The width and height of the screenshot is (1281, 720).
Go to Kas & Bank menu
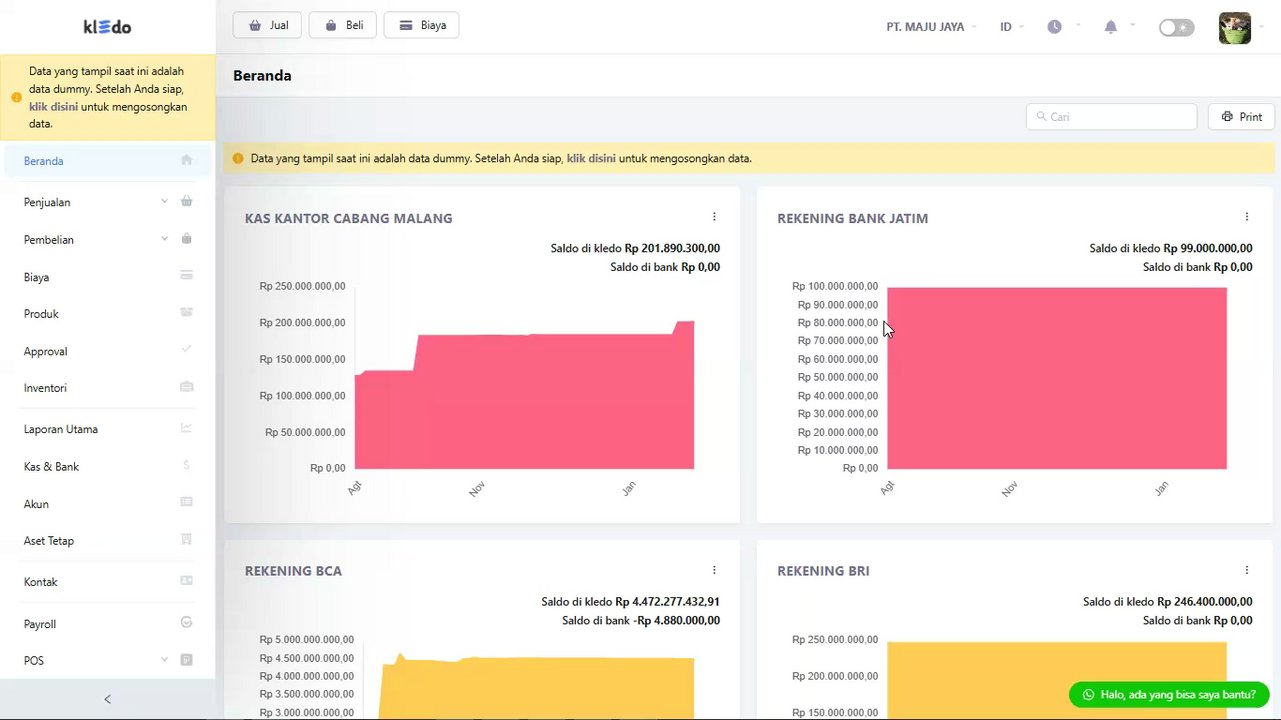[108, 467]
